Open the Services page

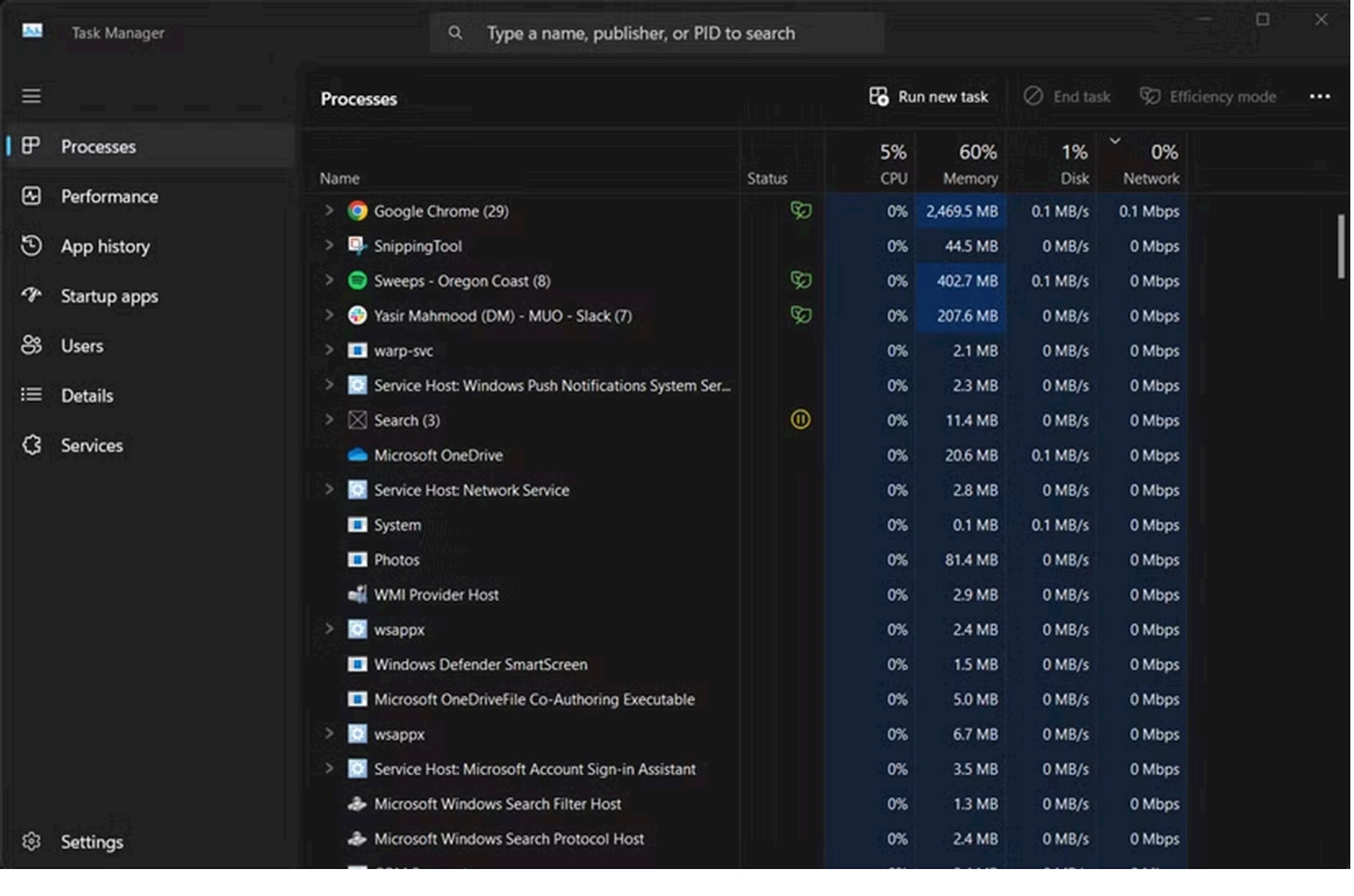click(149, 445)
